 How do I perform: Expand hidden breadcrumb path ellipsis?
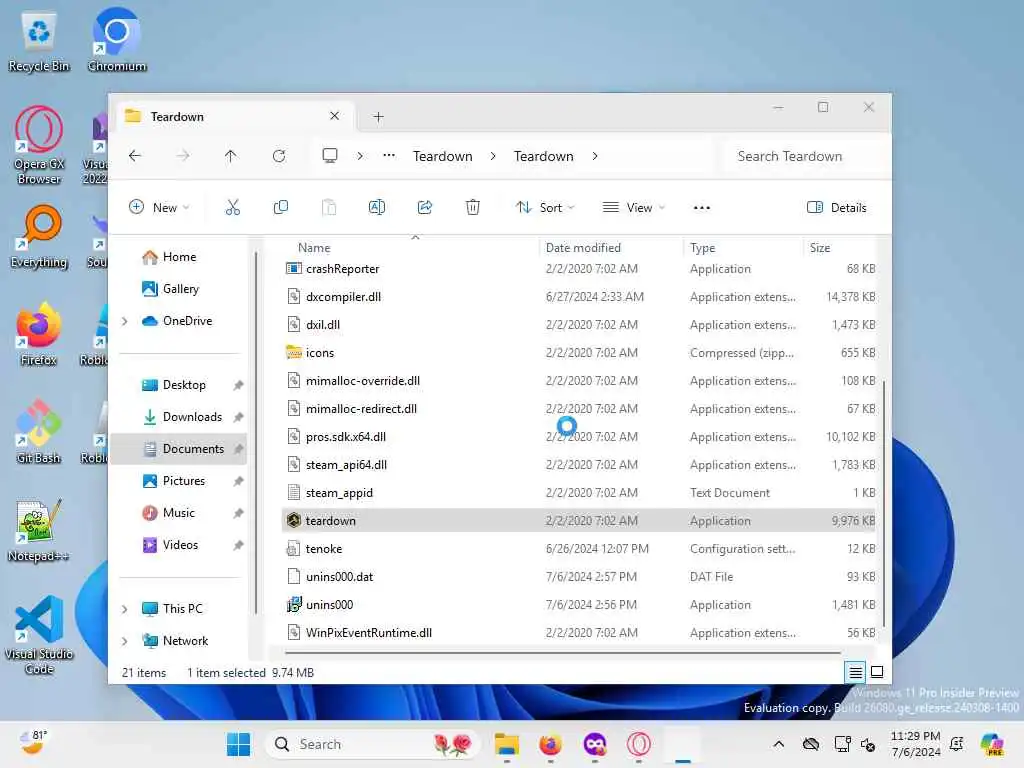point(389,155)
